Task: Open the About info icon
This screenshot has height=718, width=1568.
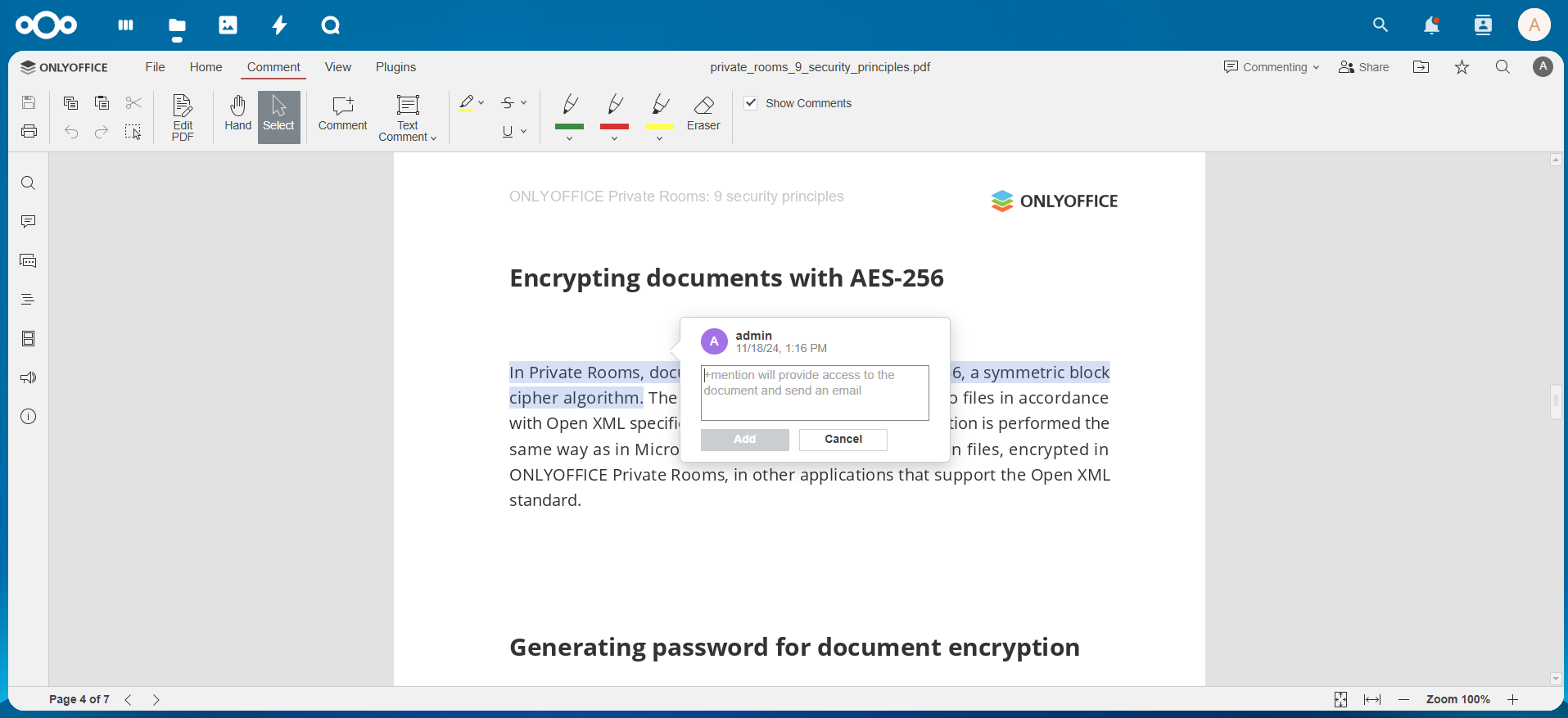Action: tap(29, 417)
